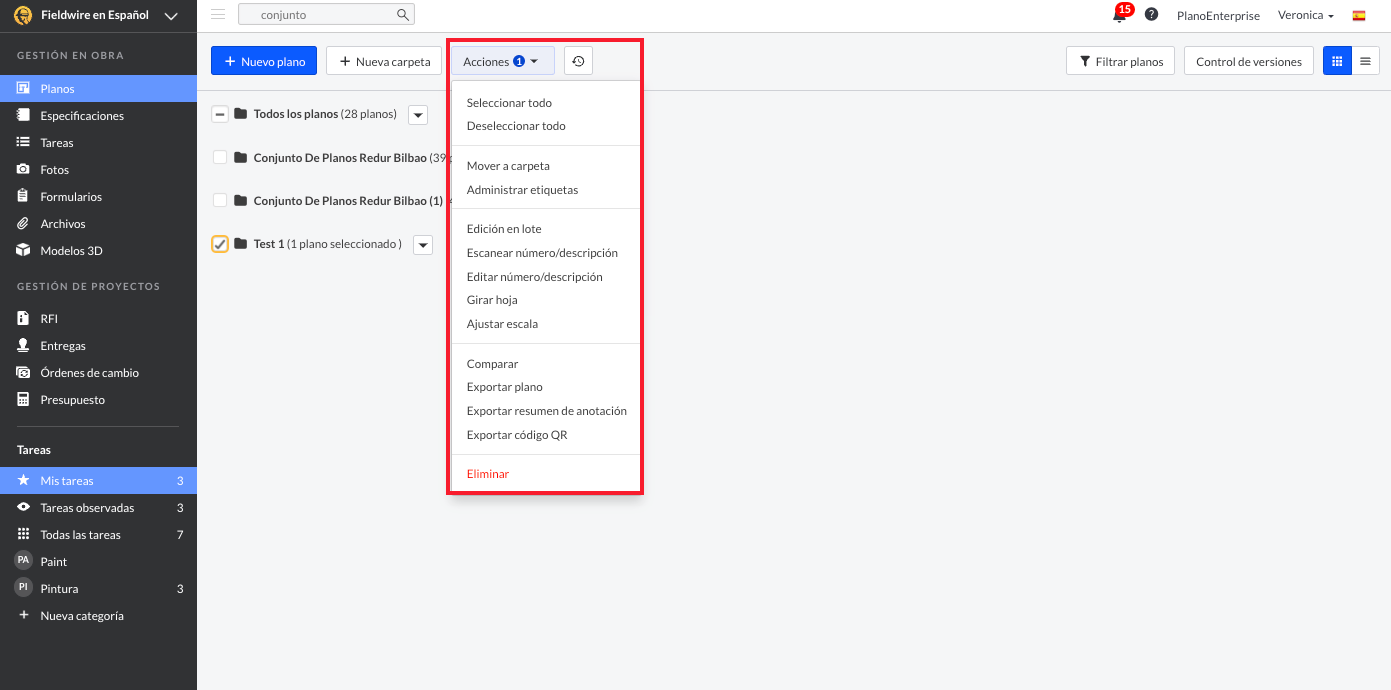
Task: Open Todas las tareas grid item
Action: coord(98,535)
